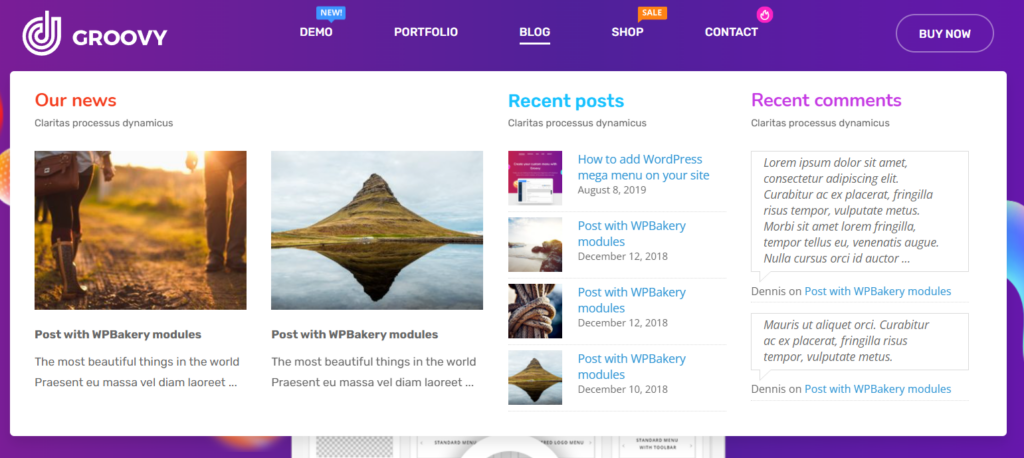The image size is (1024, 458).
Task: Open the post link under Dennis's second comment
Action: tap(877, 389)
